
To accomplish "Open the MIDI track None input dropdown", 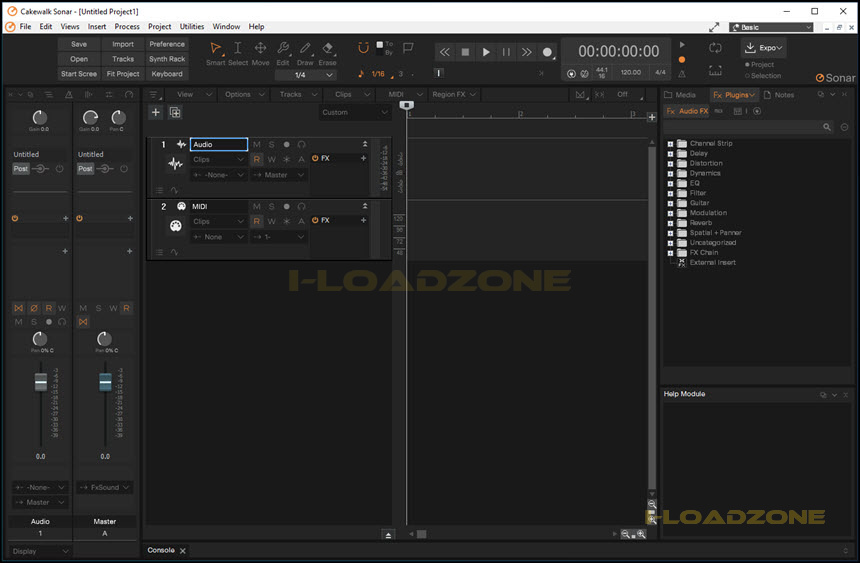I will pyautogui.click(x=218, y=237).
